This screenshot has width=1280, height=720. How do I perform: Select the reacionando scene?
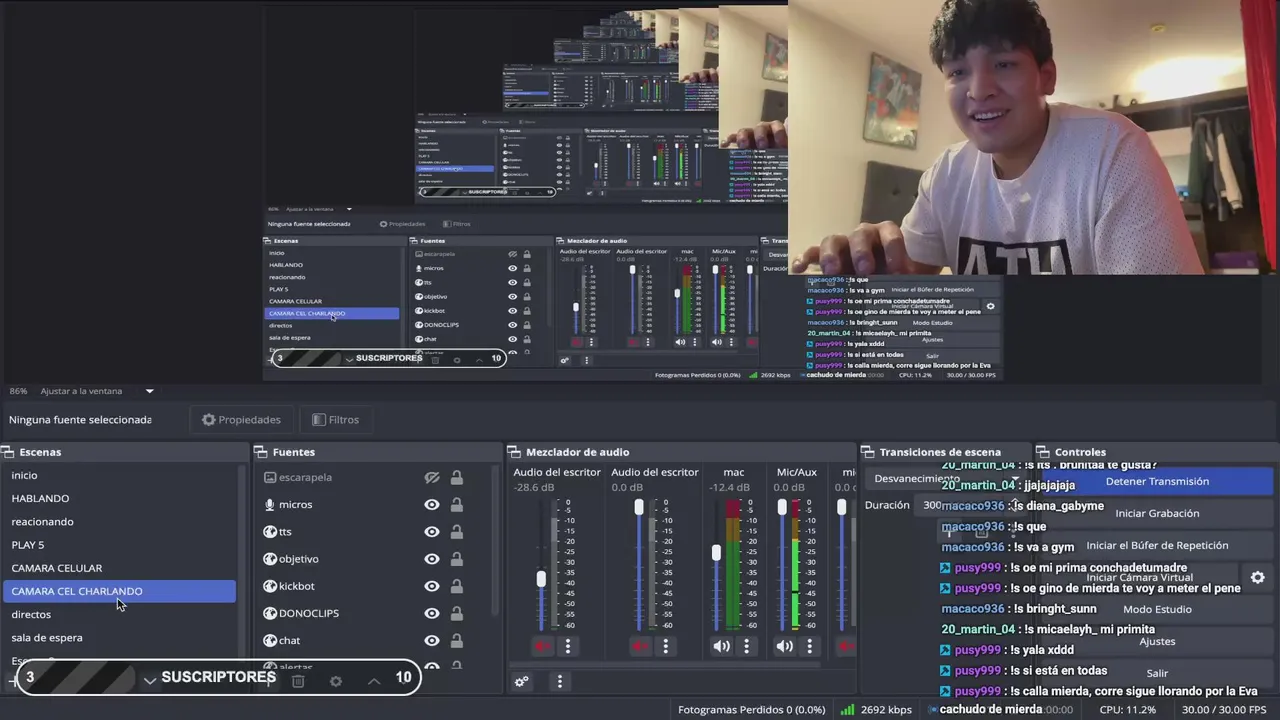(120, 521)
